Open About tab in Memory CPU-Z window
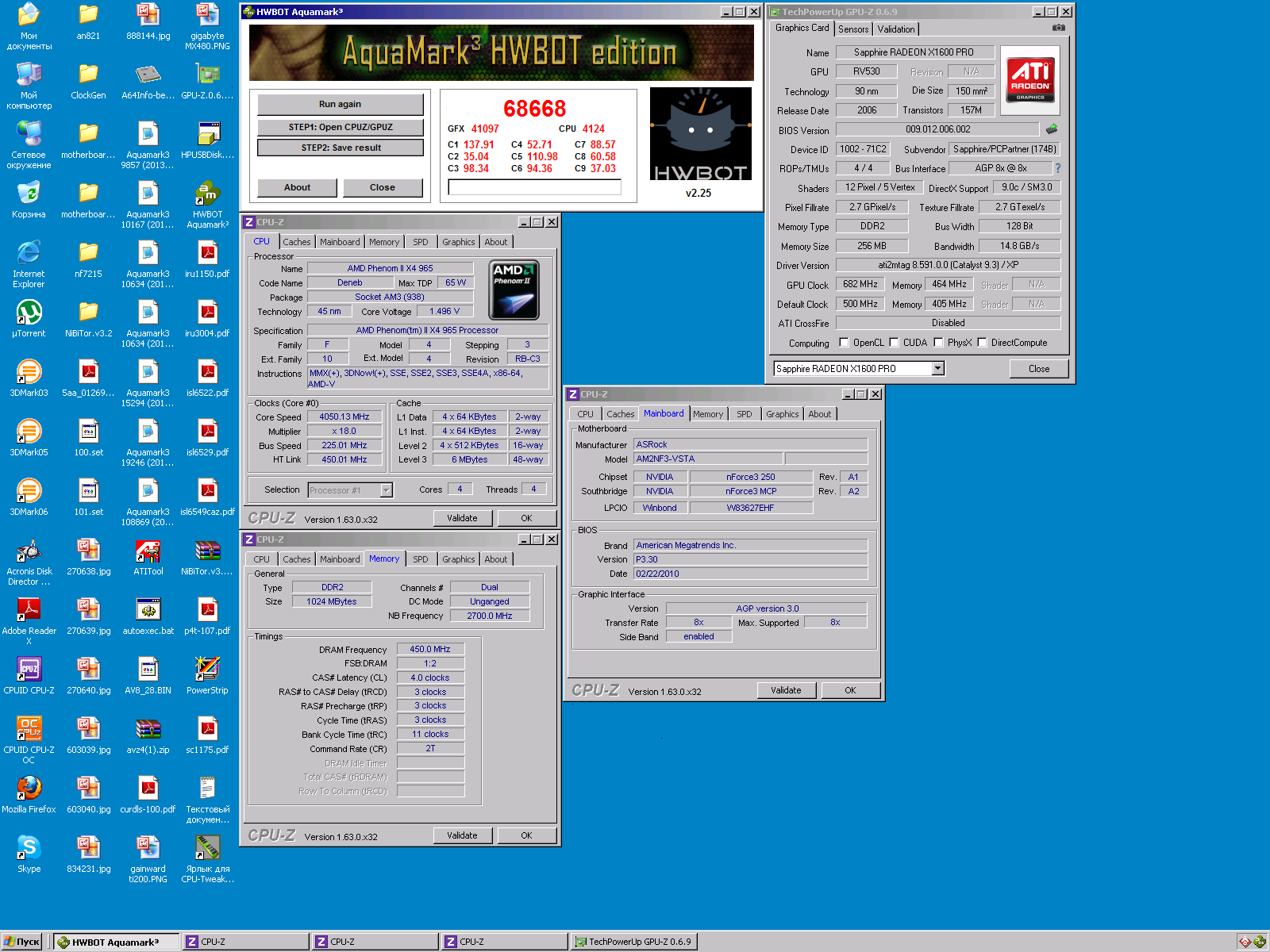The height and width of the screenshot is (952, 1270). coord(496,559)
